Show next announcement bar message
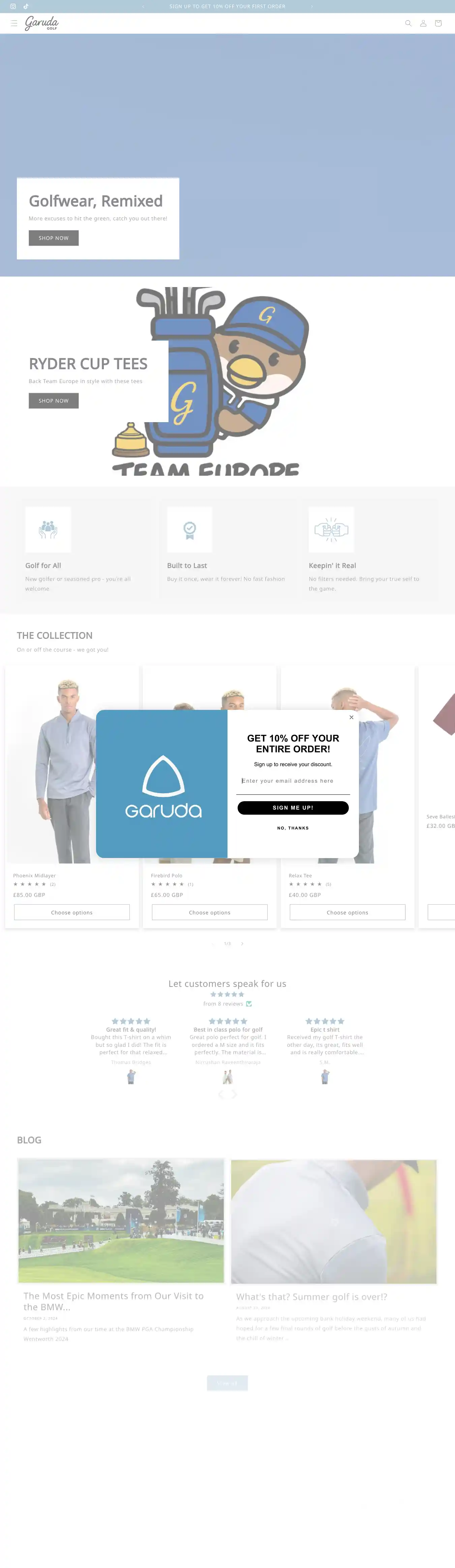The height and width of the screenshot is (1568, 455). (x=312, y=6)
